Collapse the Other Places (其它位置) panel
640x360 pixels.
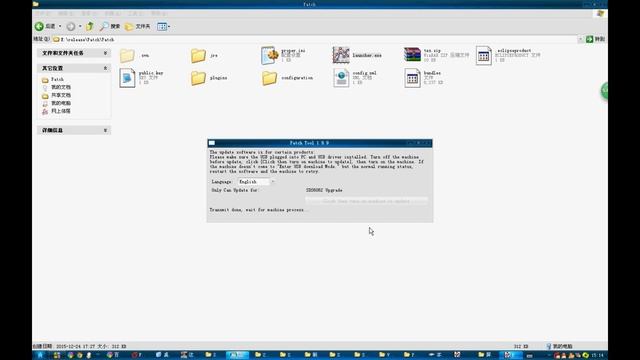coord(105,68)
